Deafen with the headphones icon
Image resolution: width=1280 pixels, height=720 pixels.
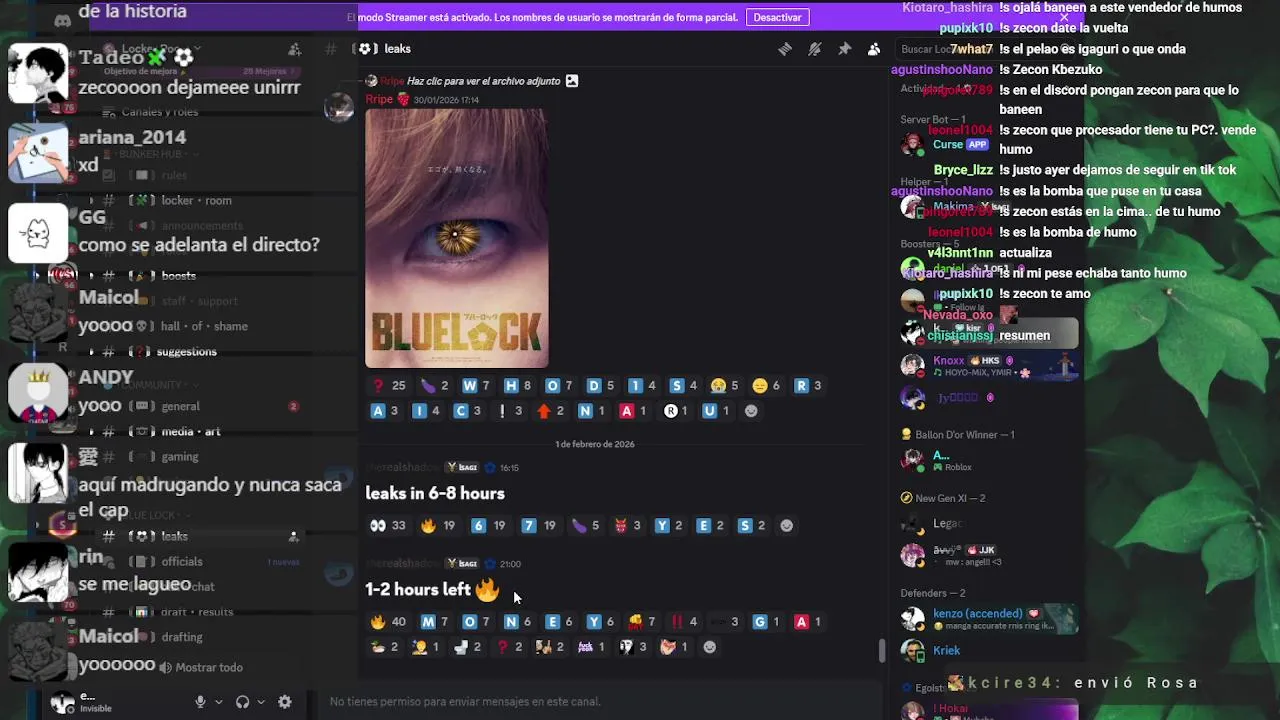click(242, 702)
